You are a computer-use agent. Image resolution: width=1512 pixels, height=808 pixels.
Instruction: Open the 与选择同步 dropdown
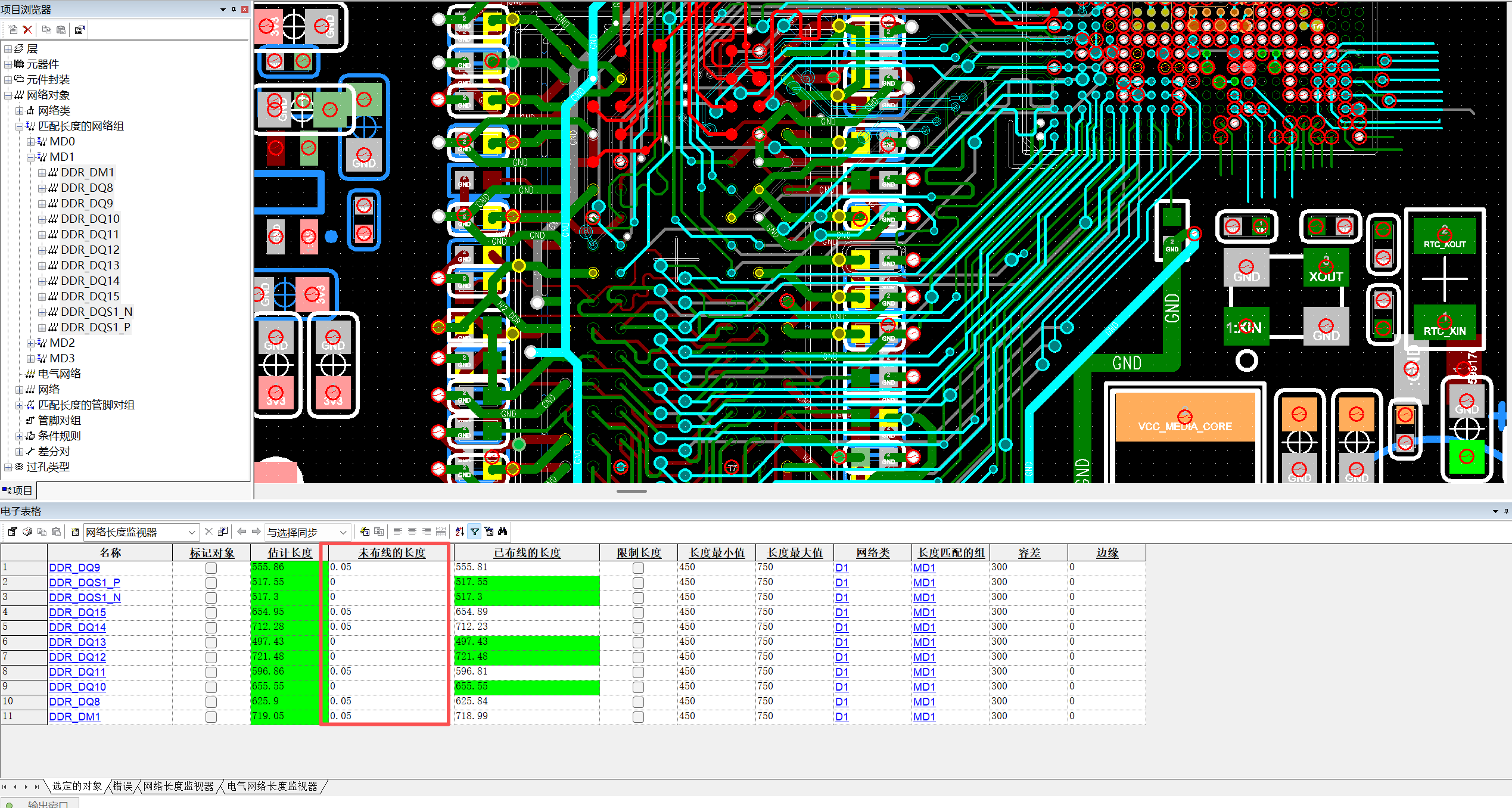point(343,532)
